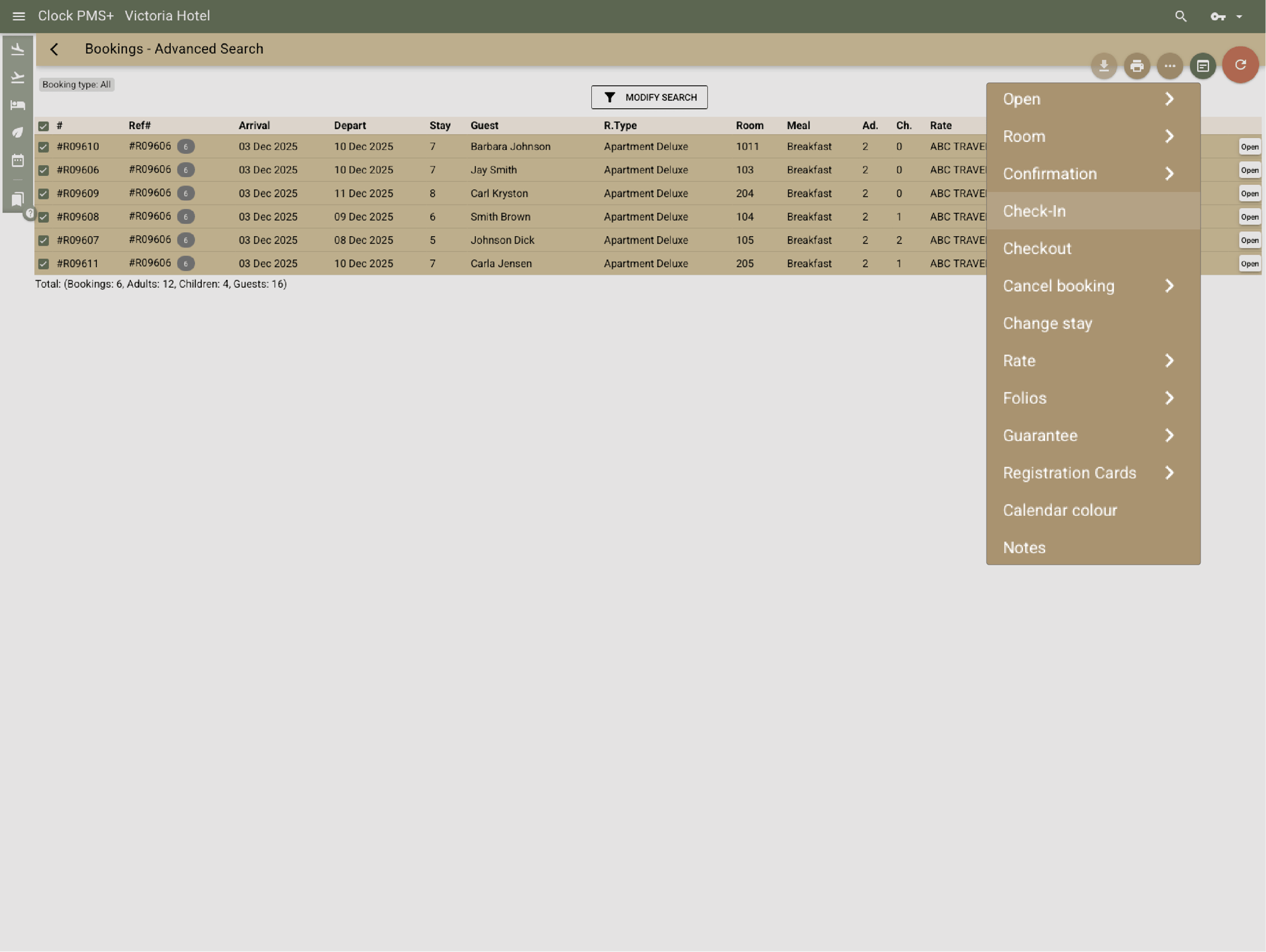
Task: Select Check-In from the menu
Action: [1034, 211]
